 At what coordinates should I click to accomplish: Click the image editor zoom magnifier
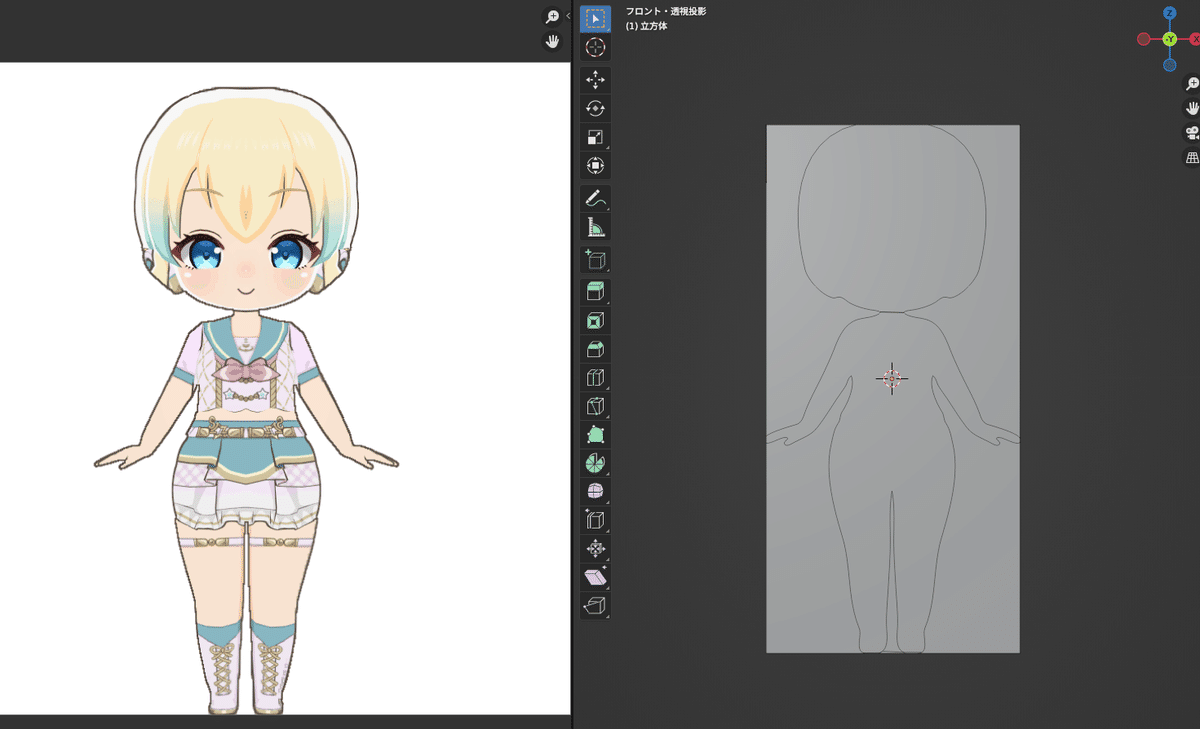pos(552,17)
